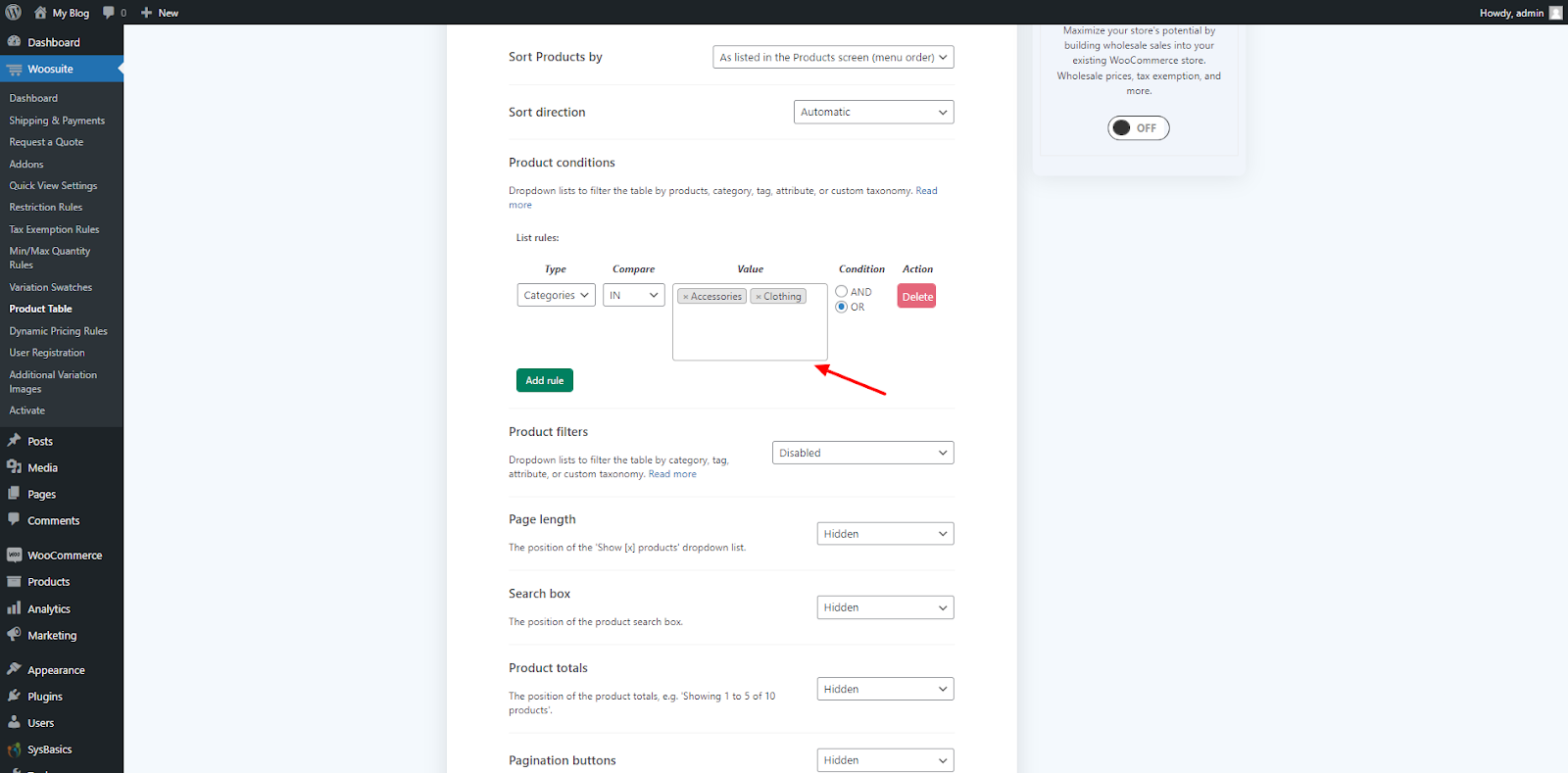Select the OR condition radio button

point(841,307)
